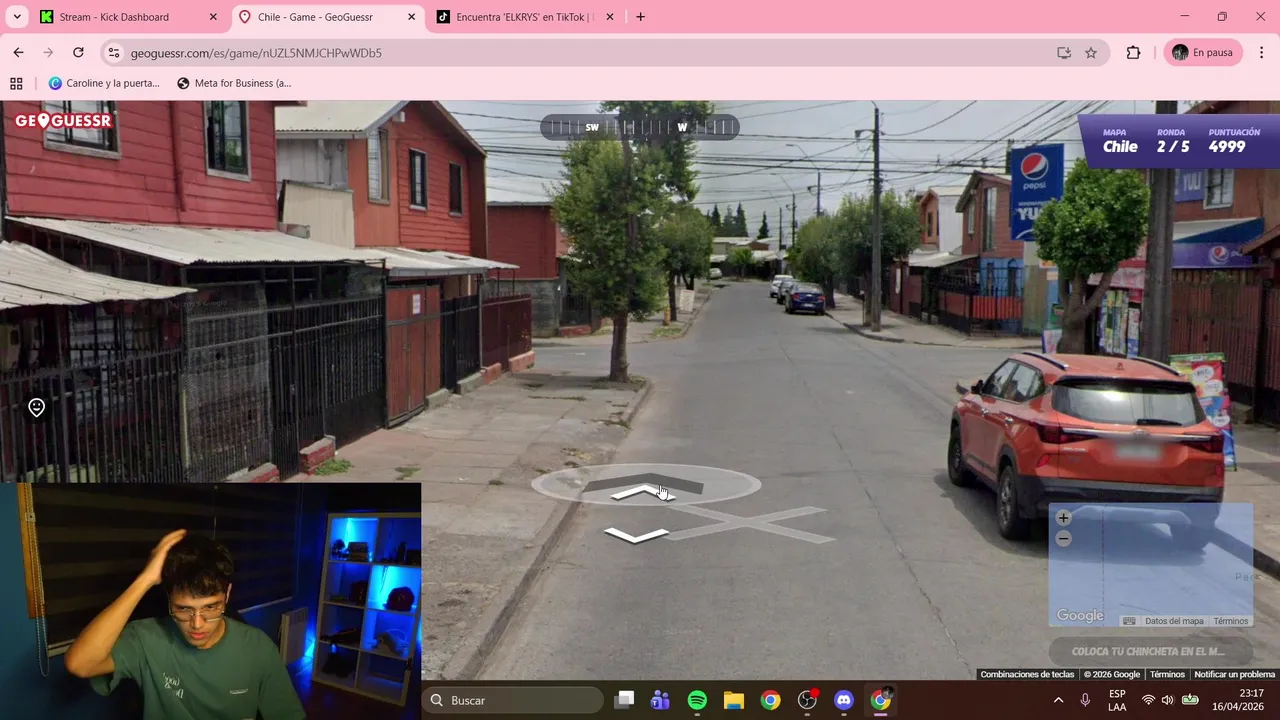Screen dimensions: 1280x720
Task: Switch to the TikTok 'ELKRYS' tab
Action: [526, 17]
